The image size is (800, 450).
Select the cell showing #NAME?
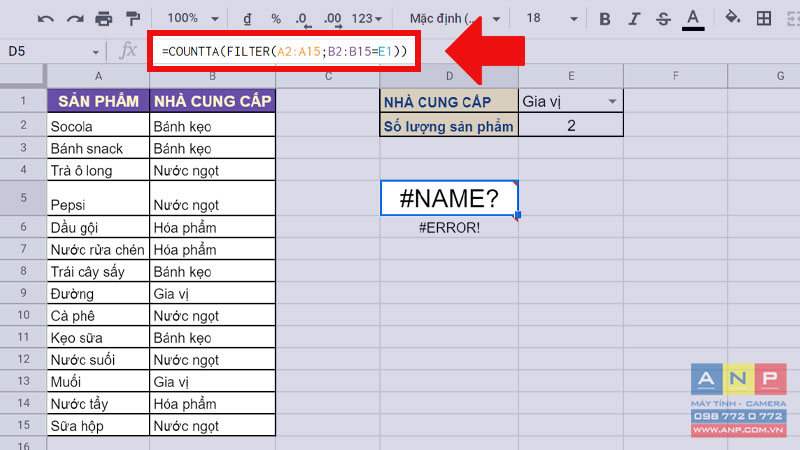pyautogui.click(x=449, y=198)
